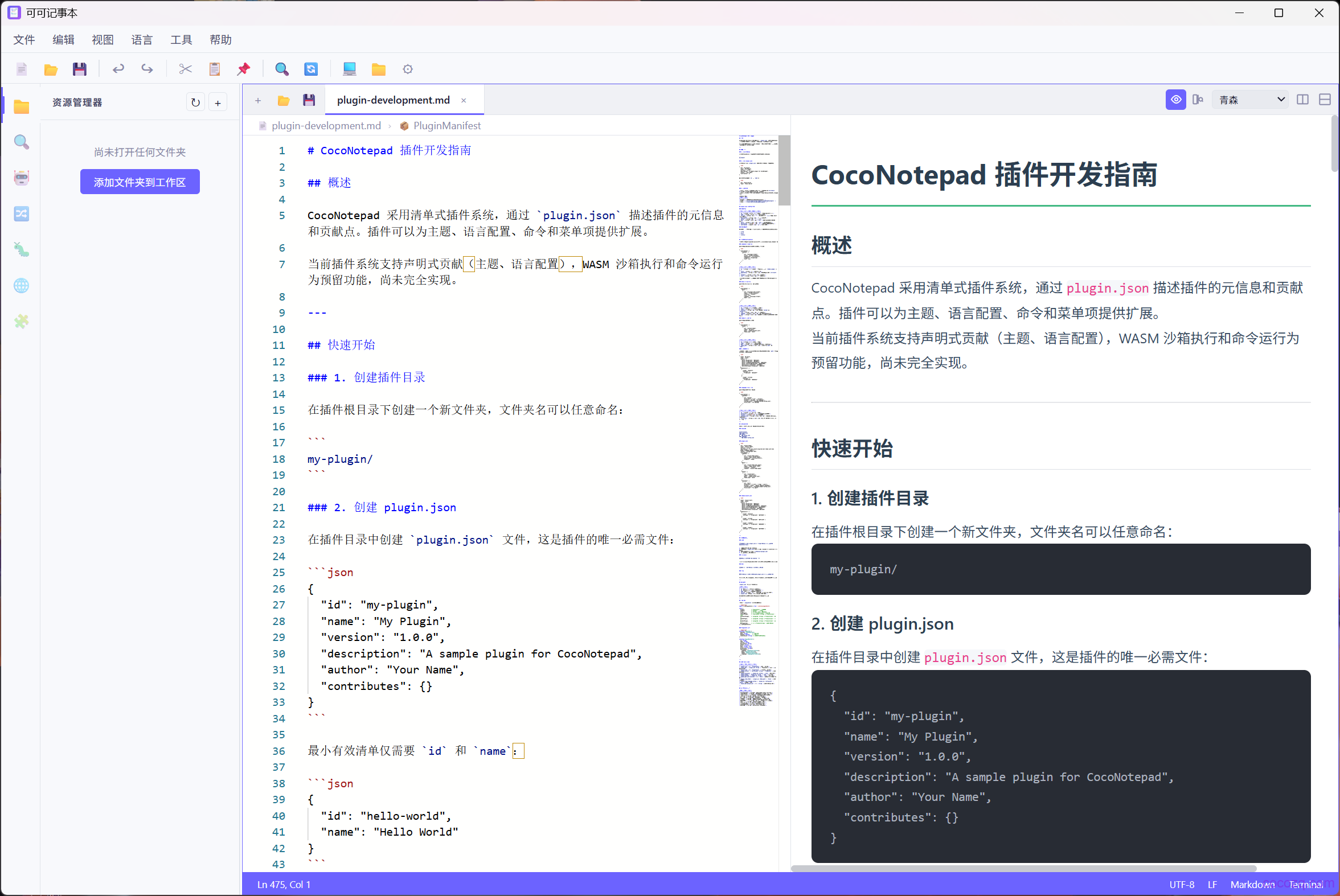
Task: Open the 语言 menu
Action: coord(142,39)
